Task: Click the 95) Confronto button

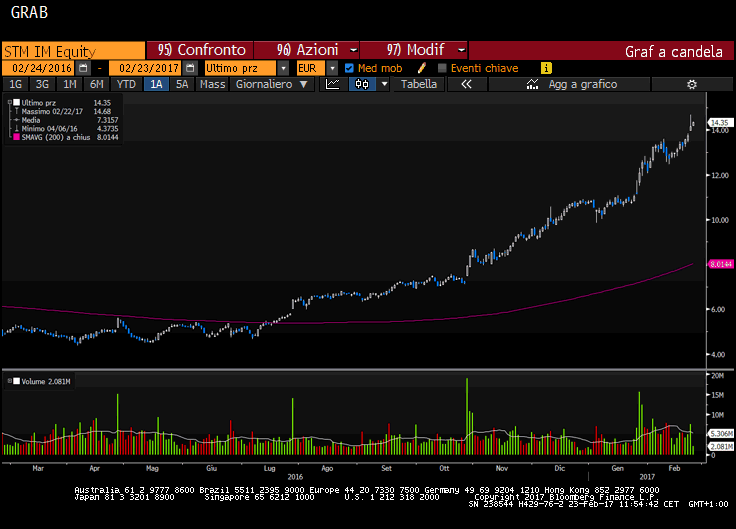Action: pyautogui.click(x=200, y=50)
